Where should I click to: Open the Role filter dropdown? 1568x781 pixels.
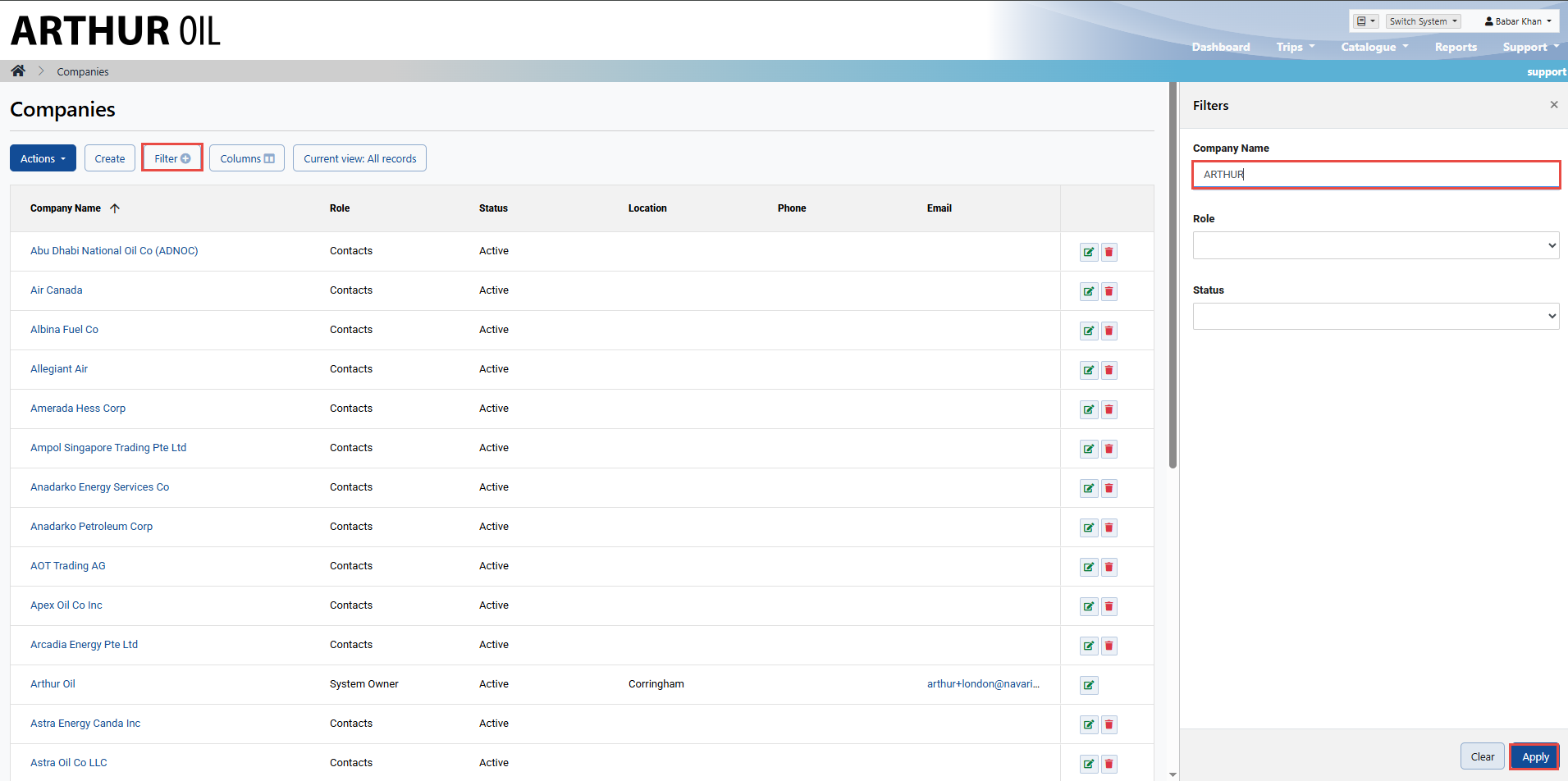pos(1375,245)
